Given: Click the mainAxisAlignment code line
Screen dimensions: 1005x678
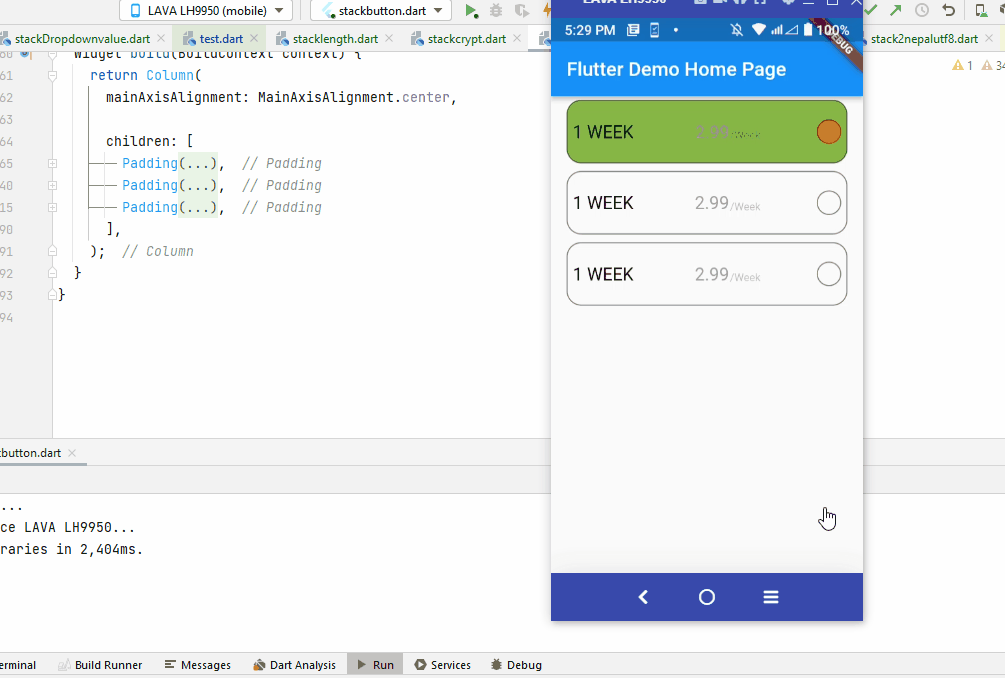Looking at the screenshot, I should (281, 97).
